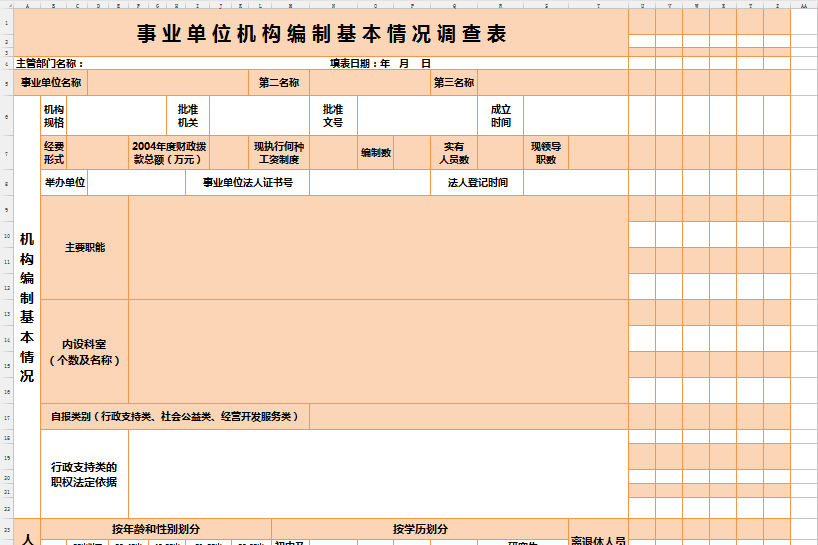Click the empty cell beside 机构规格
The image size is (818, 545).
coord(116,116)
